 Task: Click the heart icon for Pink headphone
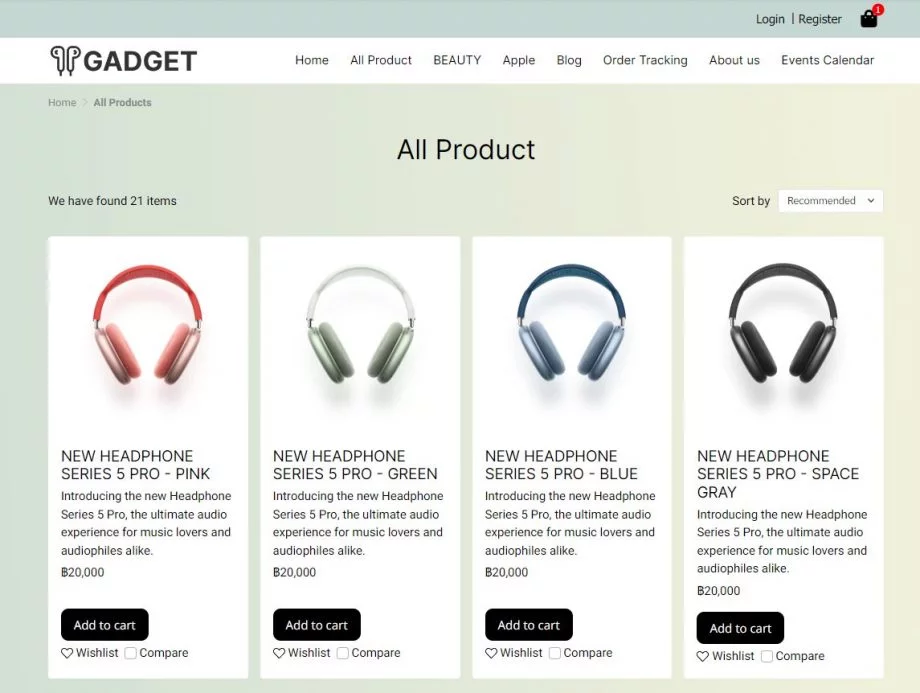[67, 653]
